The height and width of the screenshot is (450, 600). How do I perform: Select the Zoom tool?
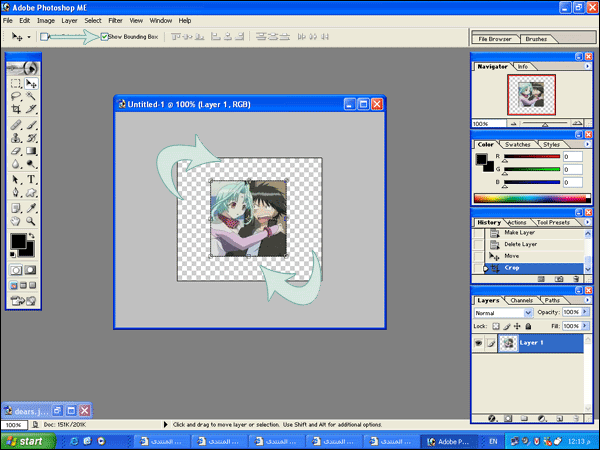(x=31, y=221)
